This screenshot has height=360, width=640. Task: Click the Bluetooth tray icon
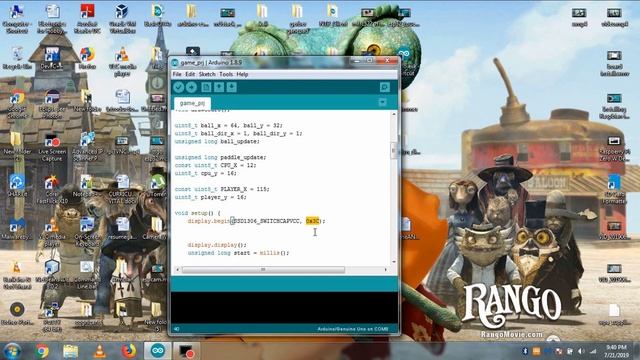click(x=525, y=351)
